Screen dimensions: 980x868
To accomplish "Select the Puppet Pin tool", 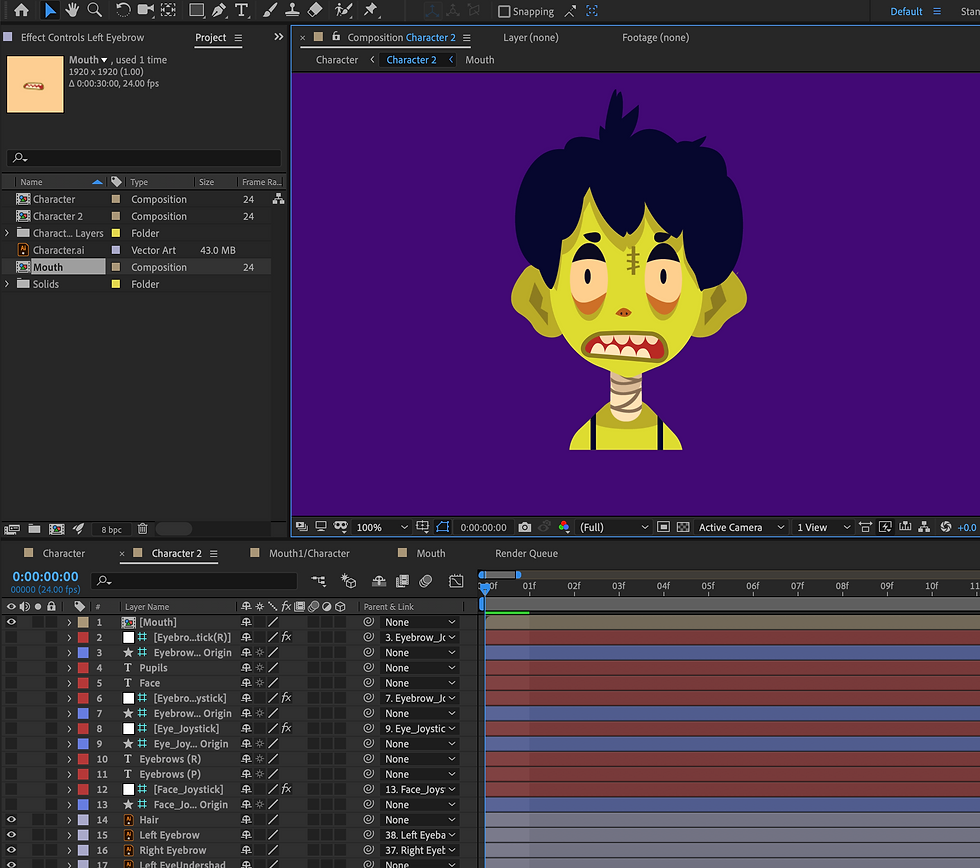I will [x=371, y=10].
